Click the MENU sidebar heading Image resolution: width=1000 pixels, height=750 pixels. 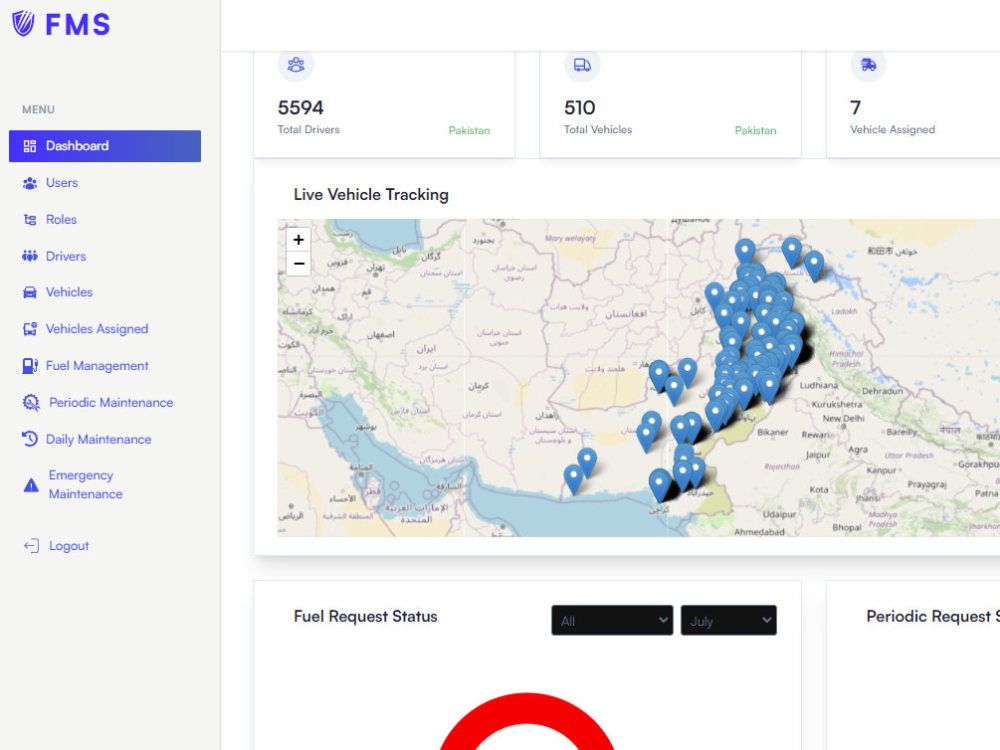[x=38, y=110]
